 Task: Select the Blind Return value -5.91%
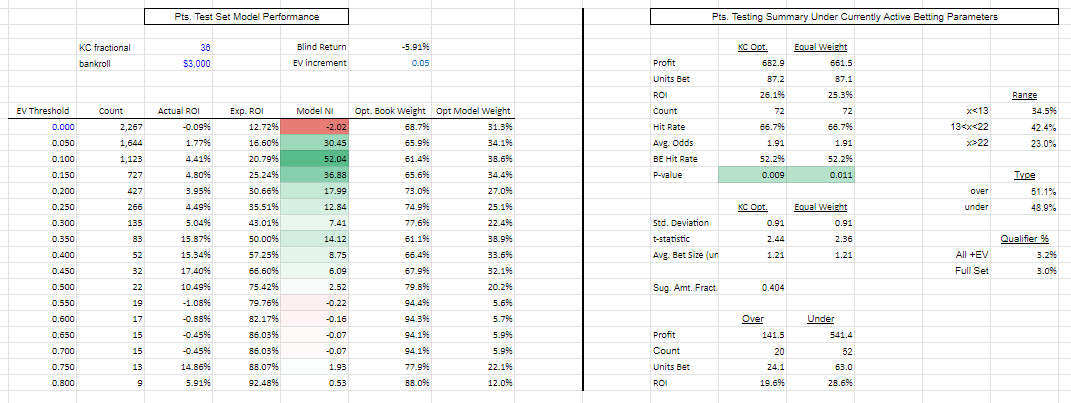point(415,47)
